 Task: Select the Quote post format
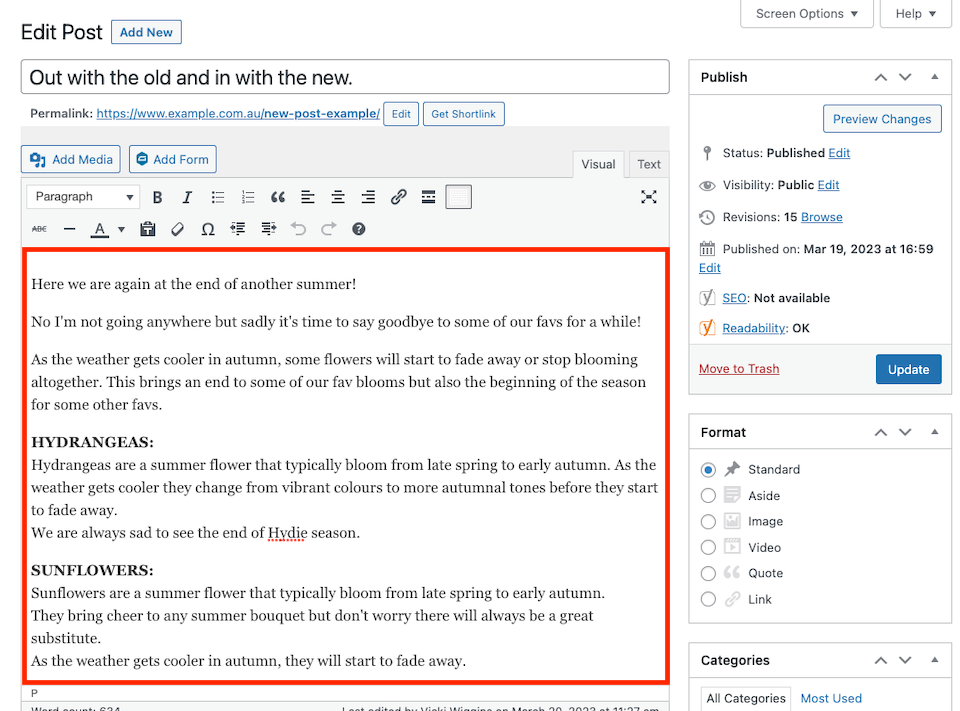click(708, 574)
